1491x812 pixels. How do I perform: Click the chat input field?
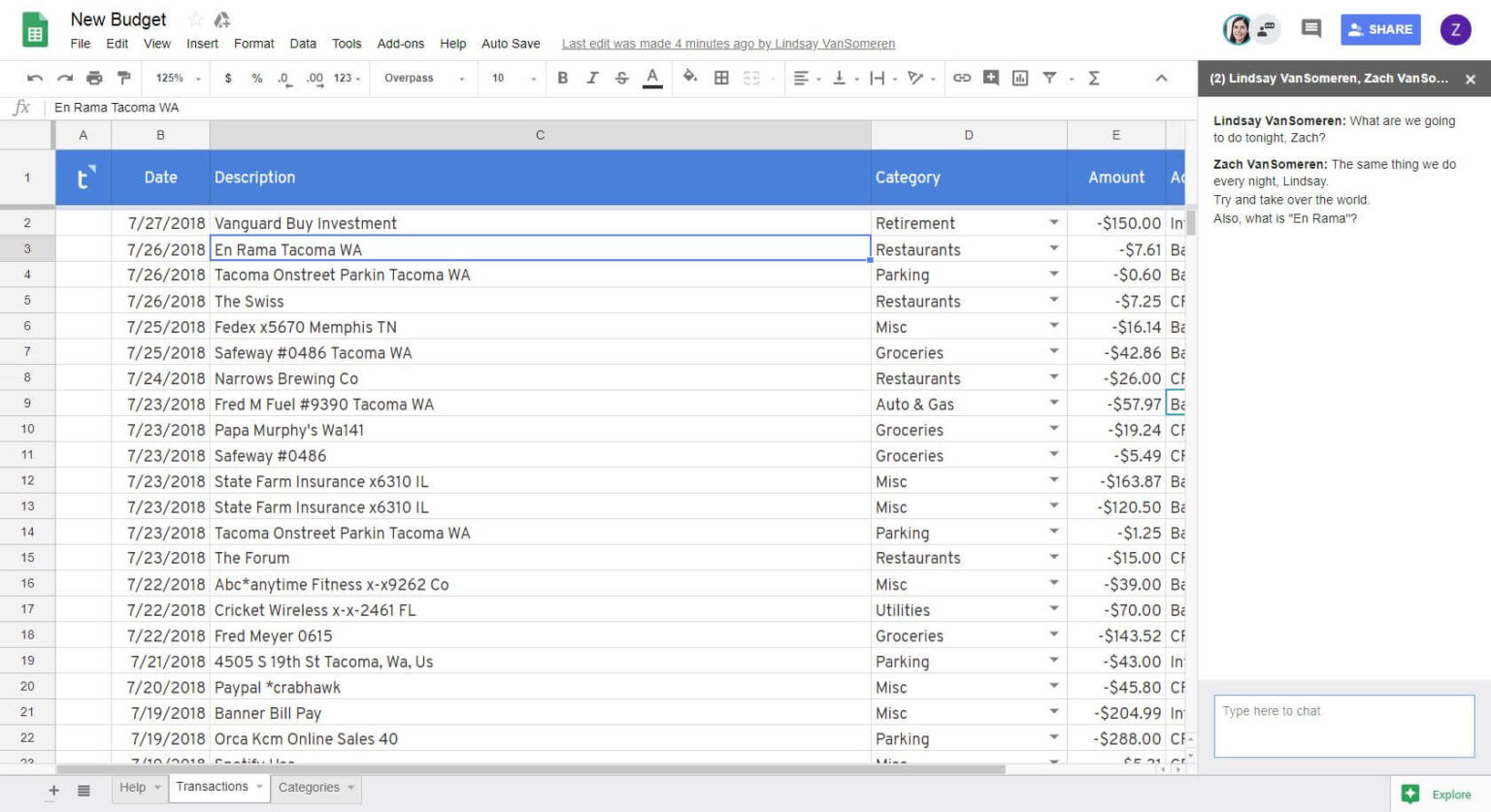pyautogui.click(x=1343, y=725)
